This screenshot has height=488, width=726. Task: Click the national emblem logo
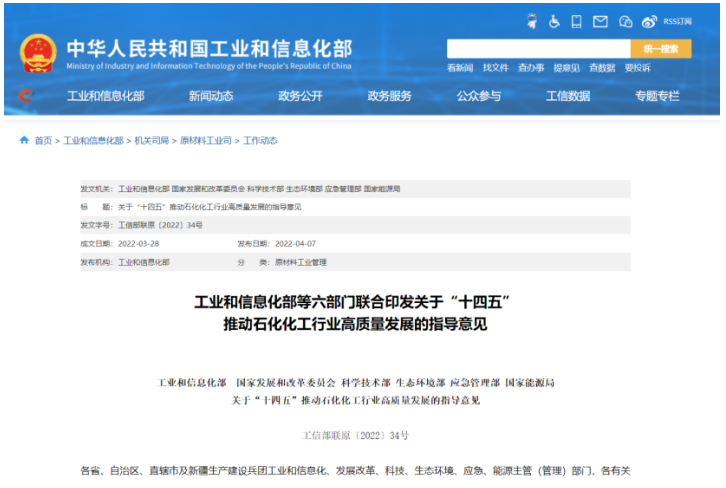tap(38, 53)
